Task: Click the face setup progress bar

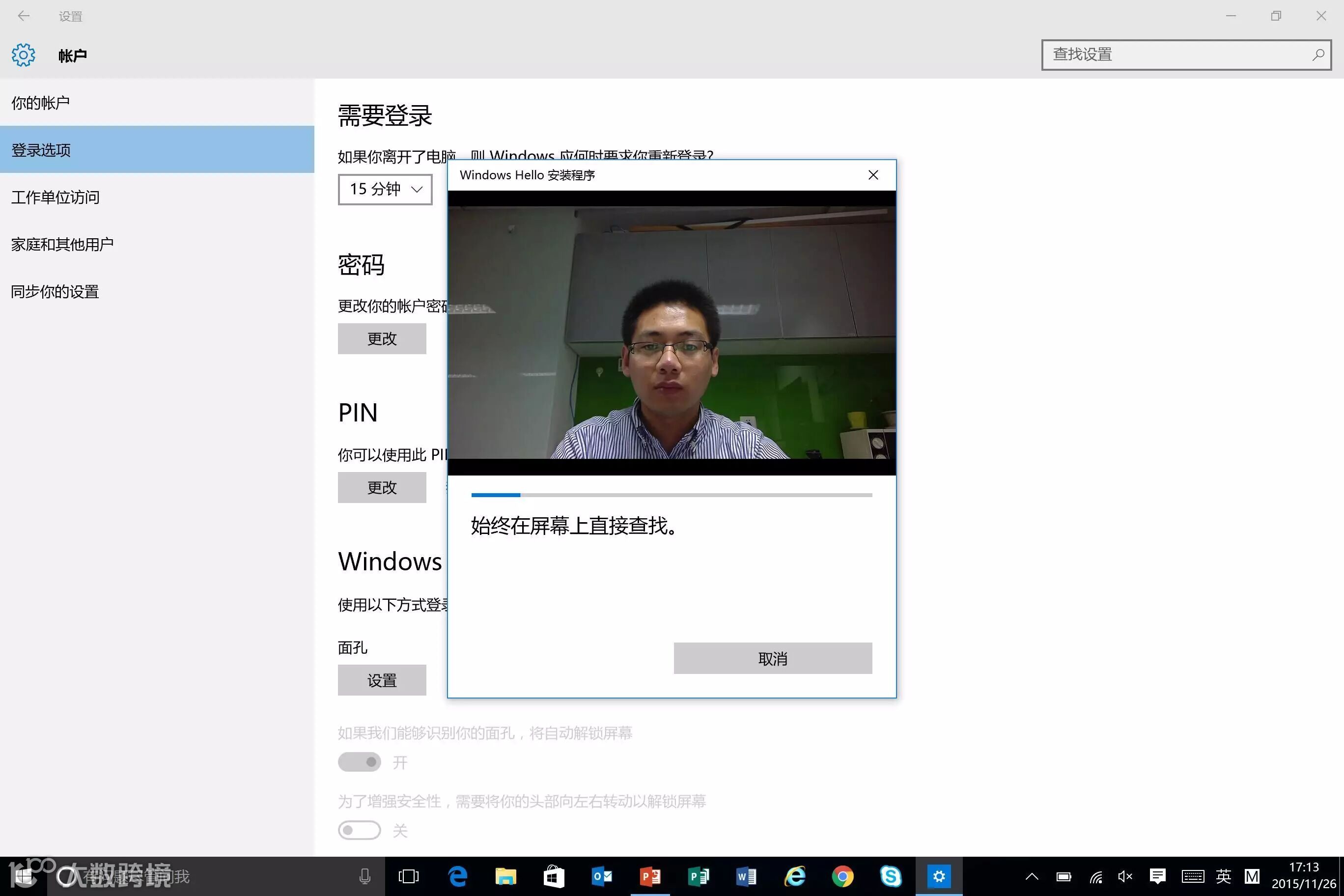Action: [671, 495]
